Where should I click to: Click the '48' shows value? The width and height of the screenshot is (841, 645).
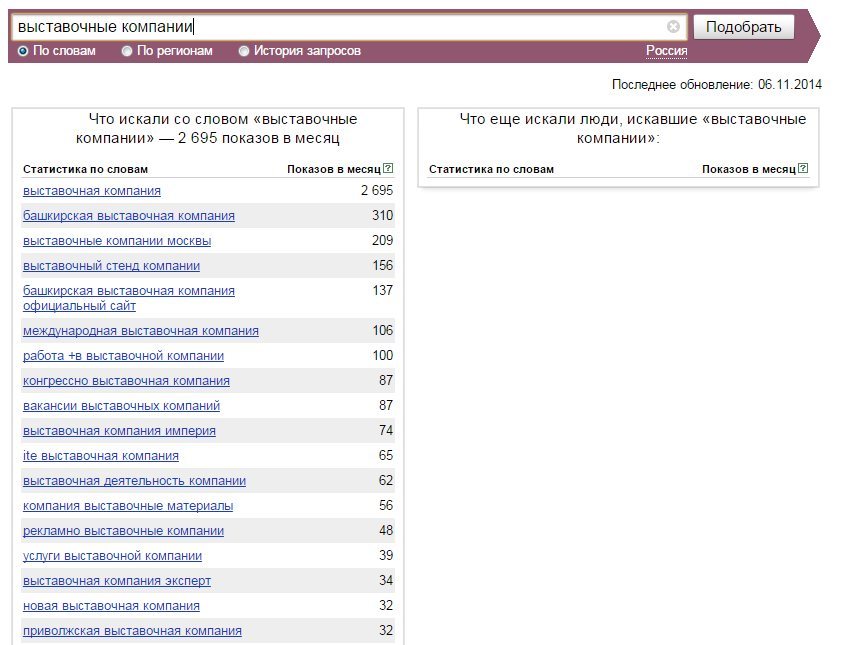(386, 530)
